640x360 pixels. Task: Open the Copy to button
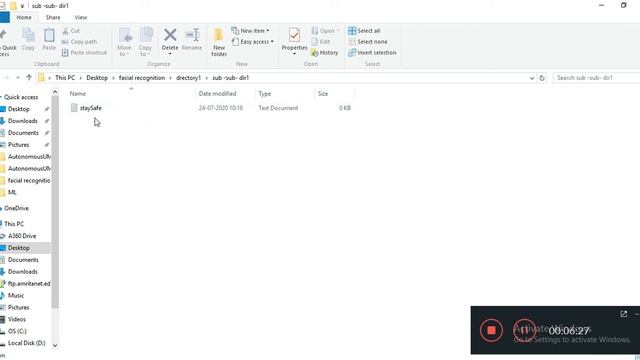tap(145, 42)
